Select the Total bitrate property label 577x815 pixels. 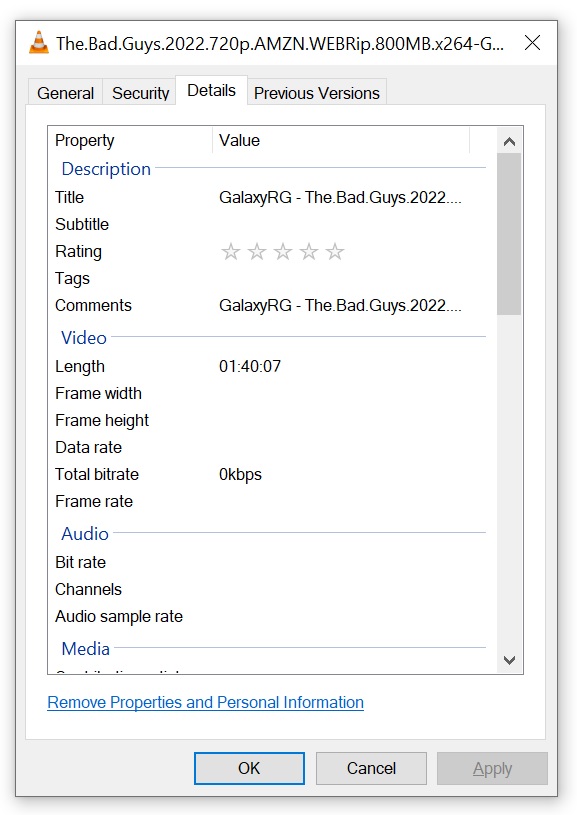[97, 475]
